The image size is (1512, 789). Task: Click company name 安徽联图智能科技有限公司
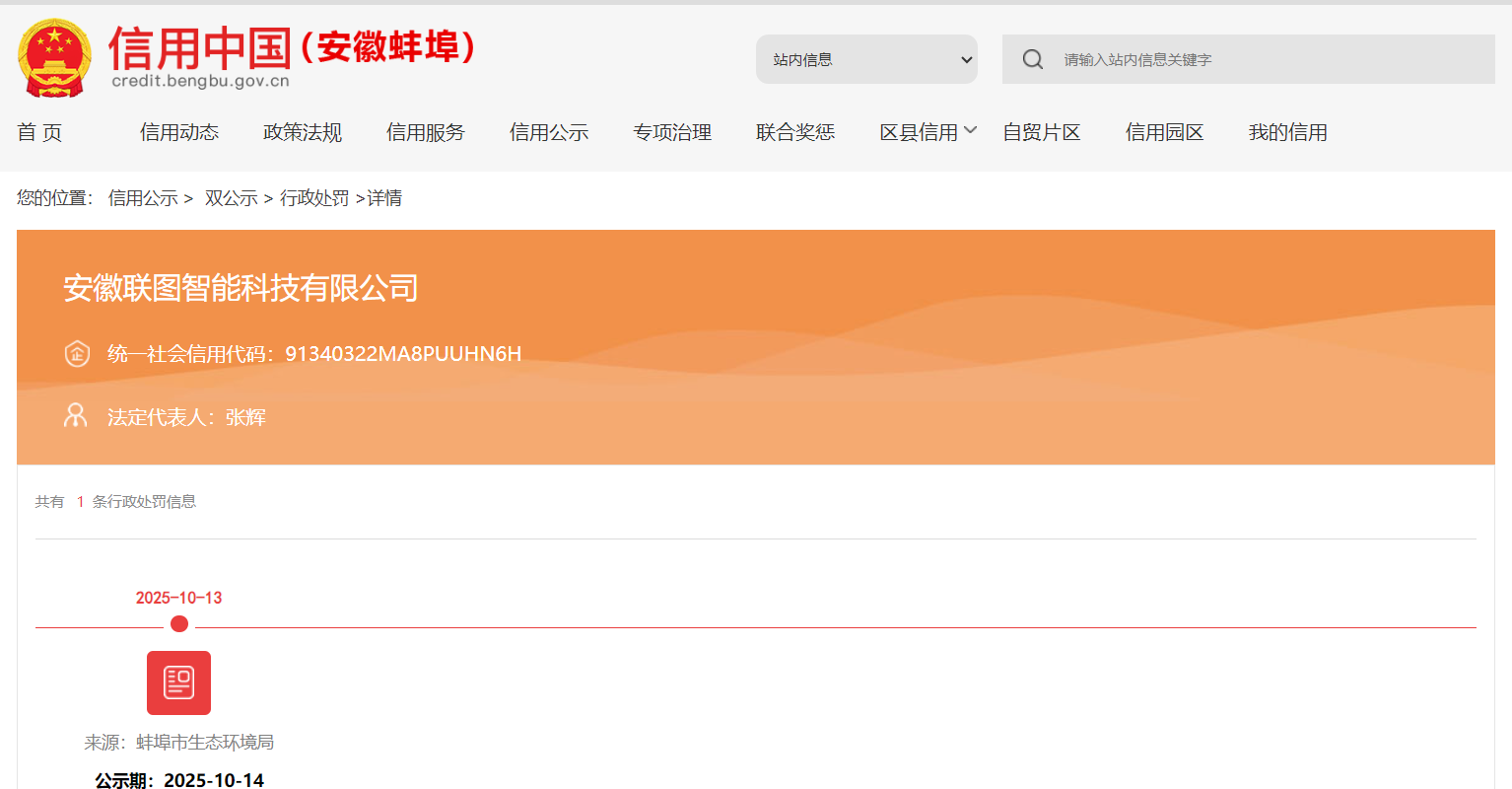(241, 288)
